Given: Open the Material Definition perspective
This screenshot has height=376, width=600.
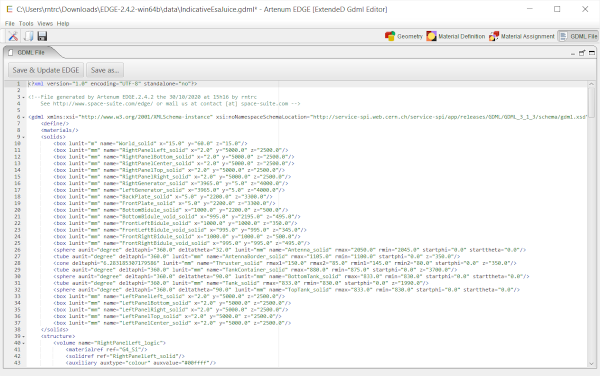Looking at the screenshot, I should pyautogui.click(x=456, y=36).
